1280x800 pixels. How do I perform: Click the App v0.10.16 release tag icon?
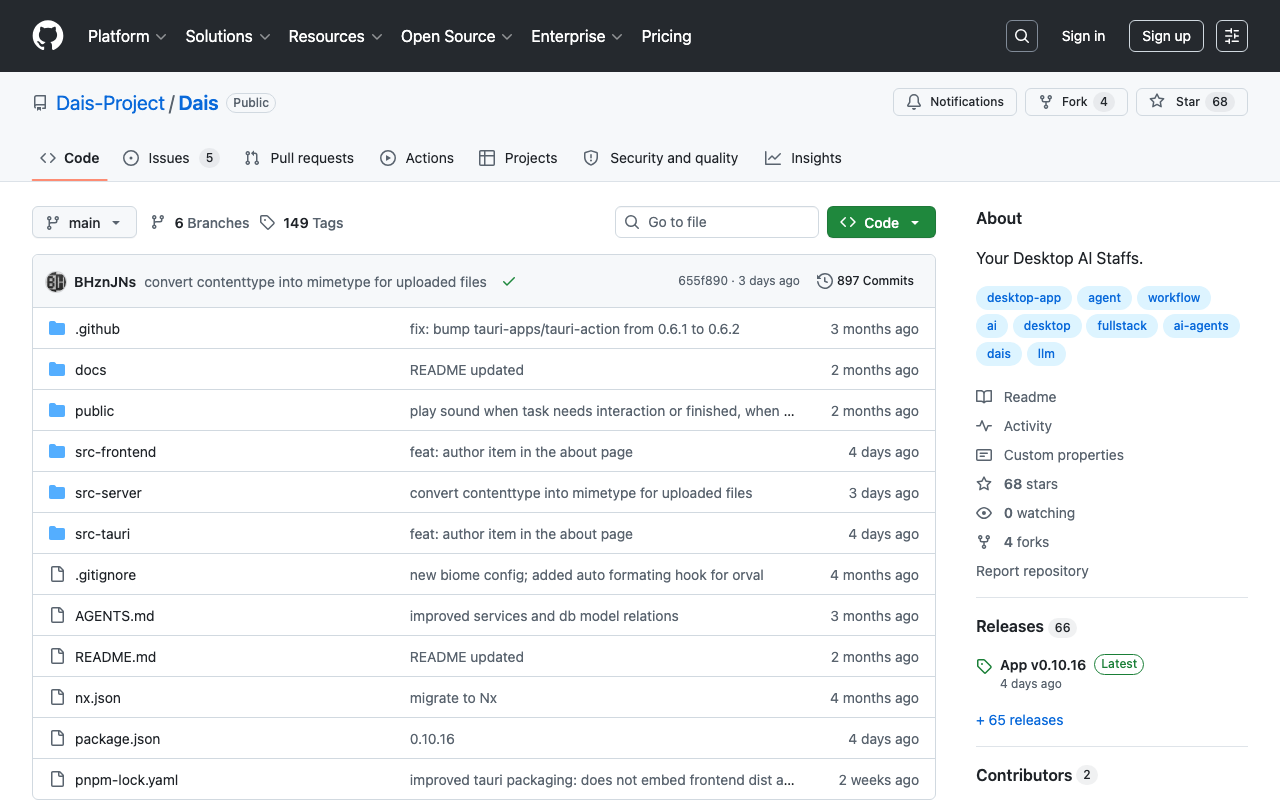[x=984, y=666]
